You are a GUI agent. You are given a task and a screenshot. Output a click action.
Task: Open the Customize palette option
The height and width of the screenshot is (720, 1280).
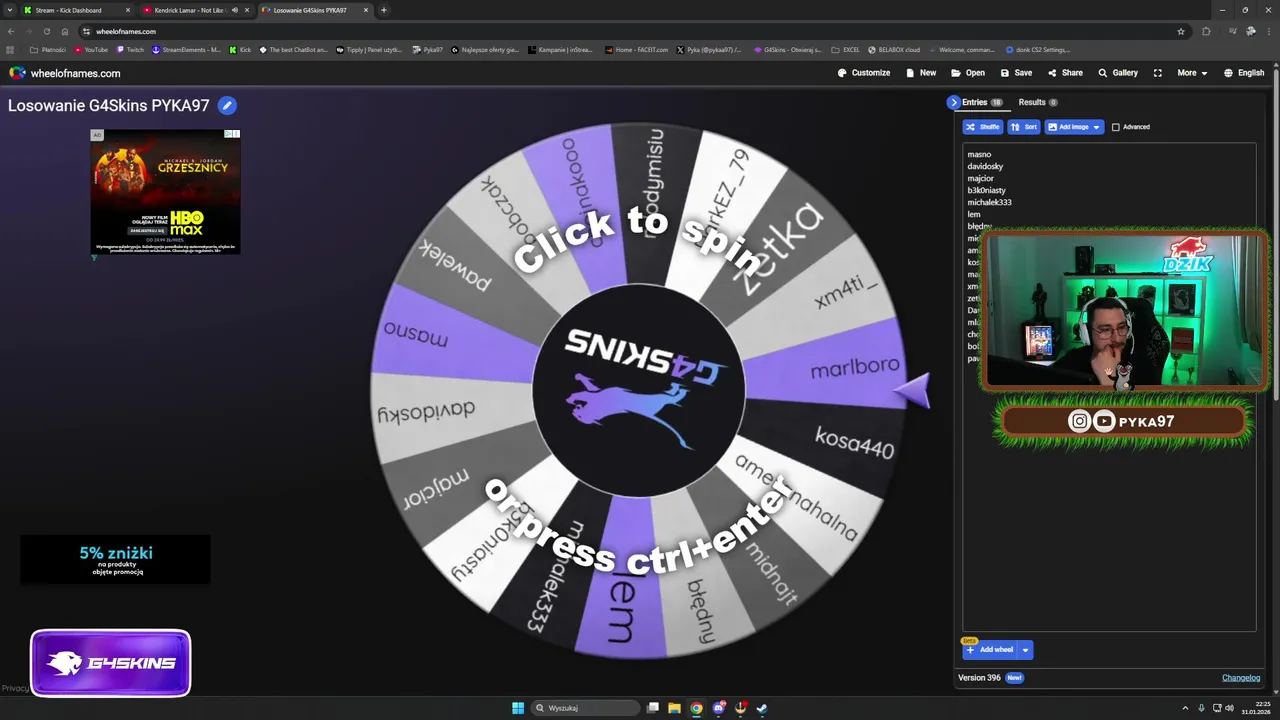864,73
